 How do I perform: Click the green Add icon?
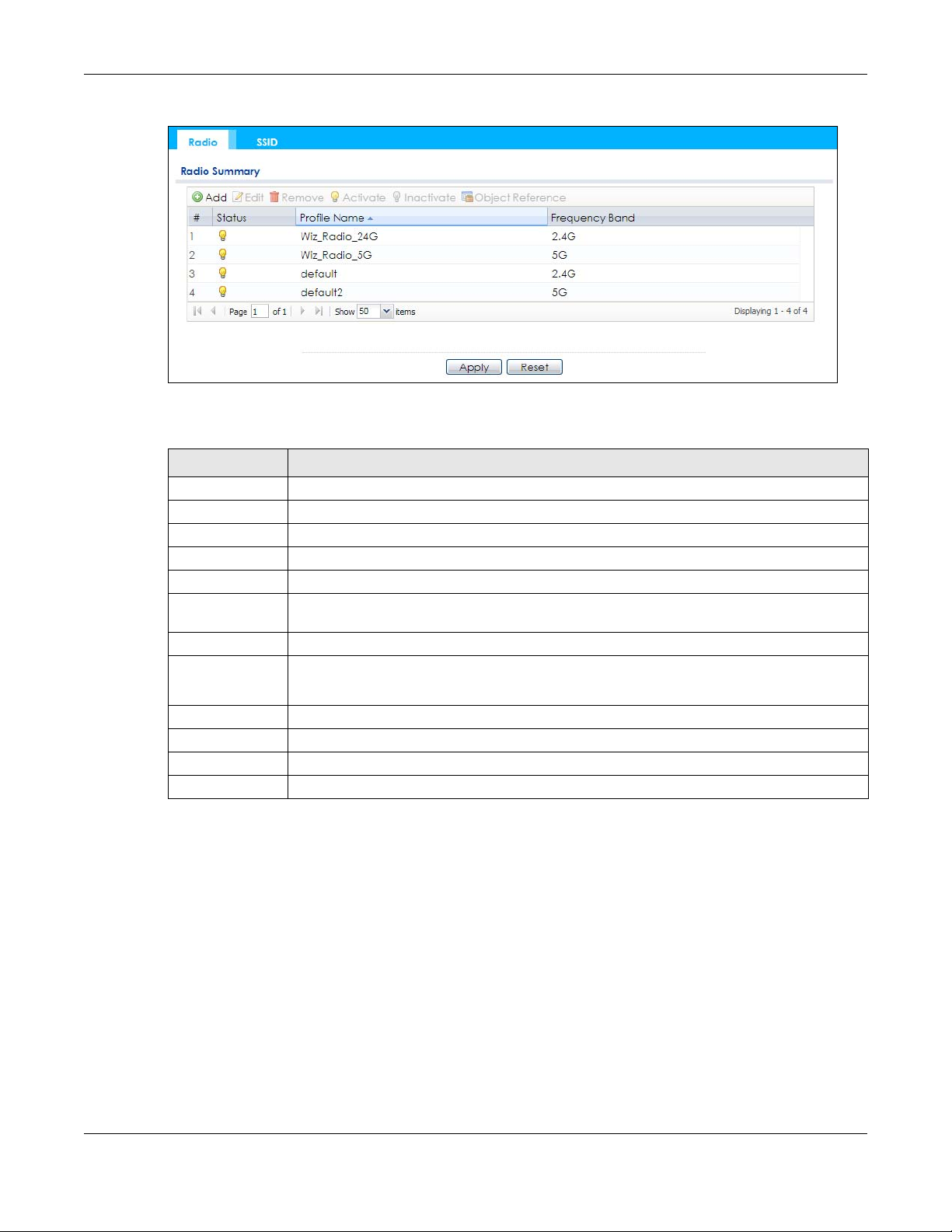197,197
